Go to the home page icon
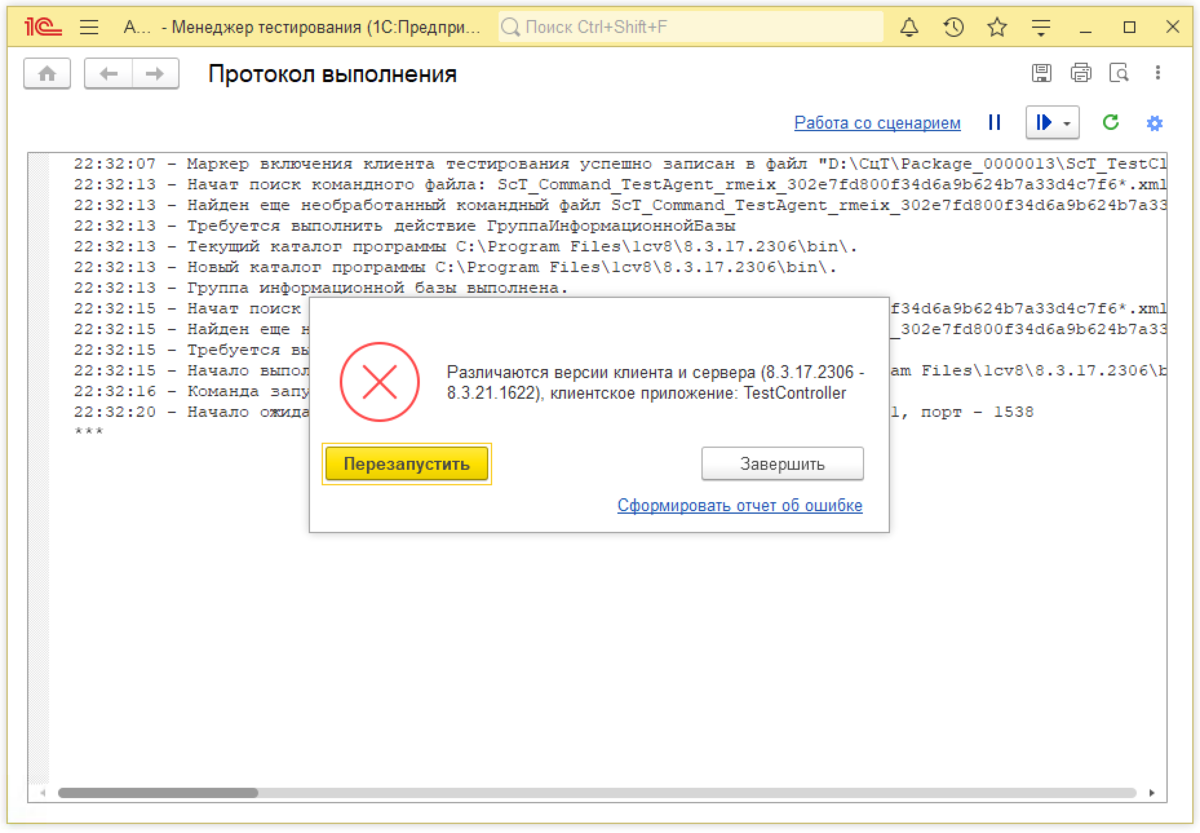Viewport: 1200px width, 833px height. pos(47,72)
